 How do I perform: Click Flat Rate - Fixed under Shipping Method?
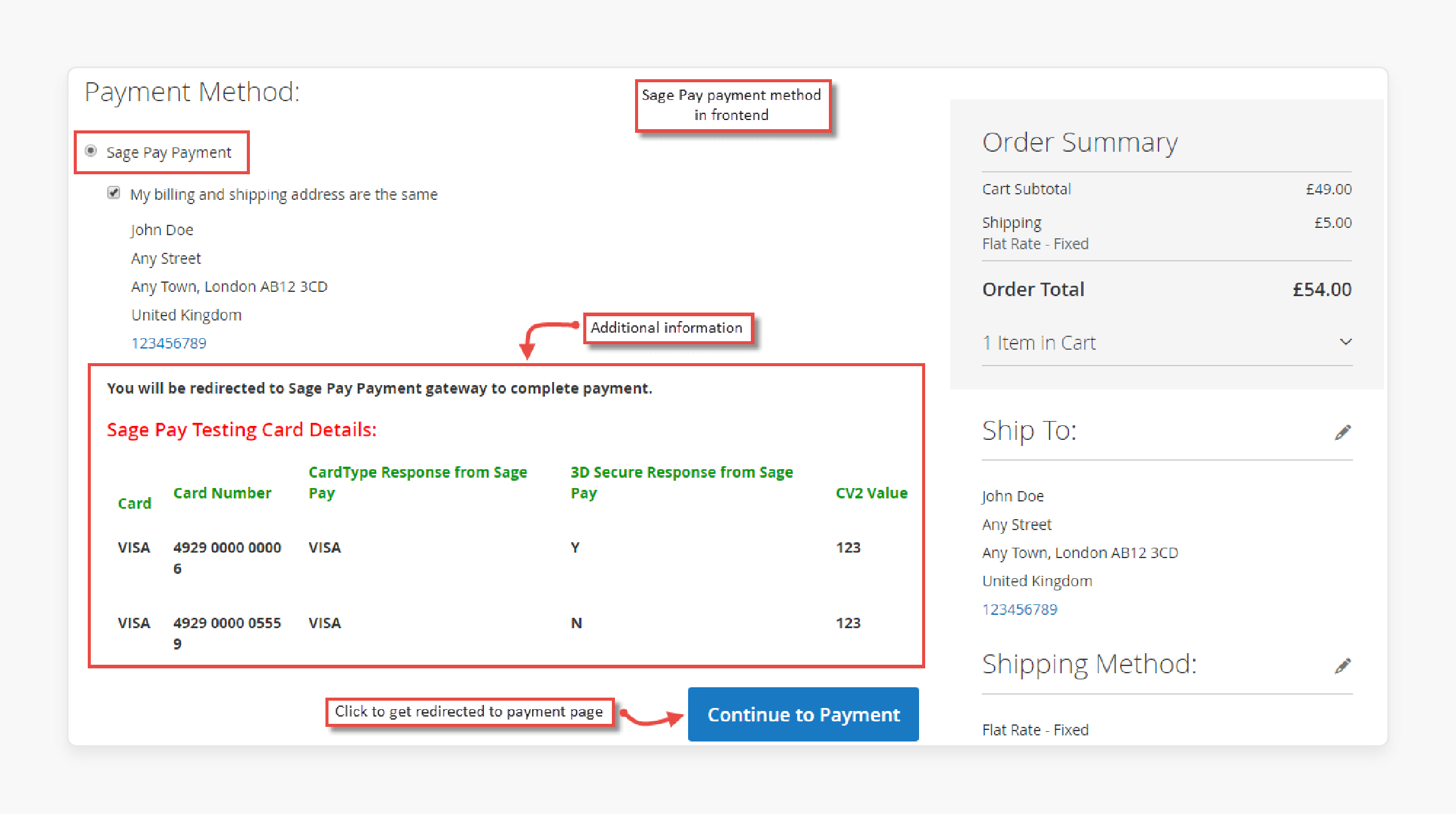click(1035, 730)
